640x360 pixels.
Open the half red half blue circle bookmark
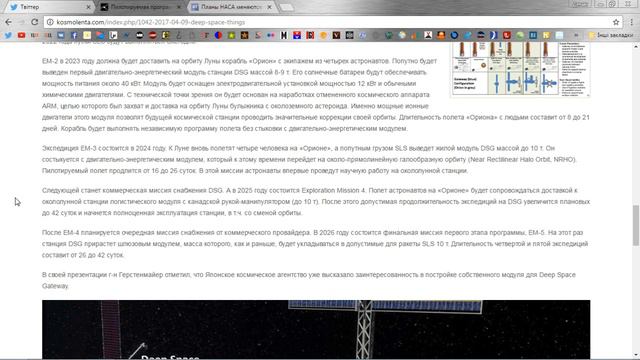pyautogui.click(x=218, y=36)
